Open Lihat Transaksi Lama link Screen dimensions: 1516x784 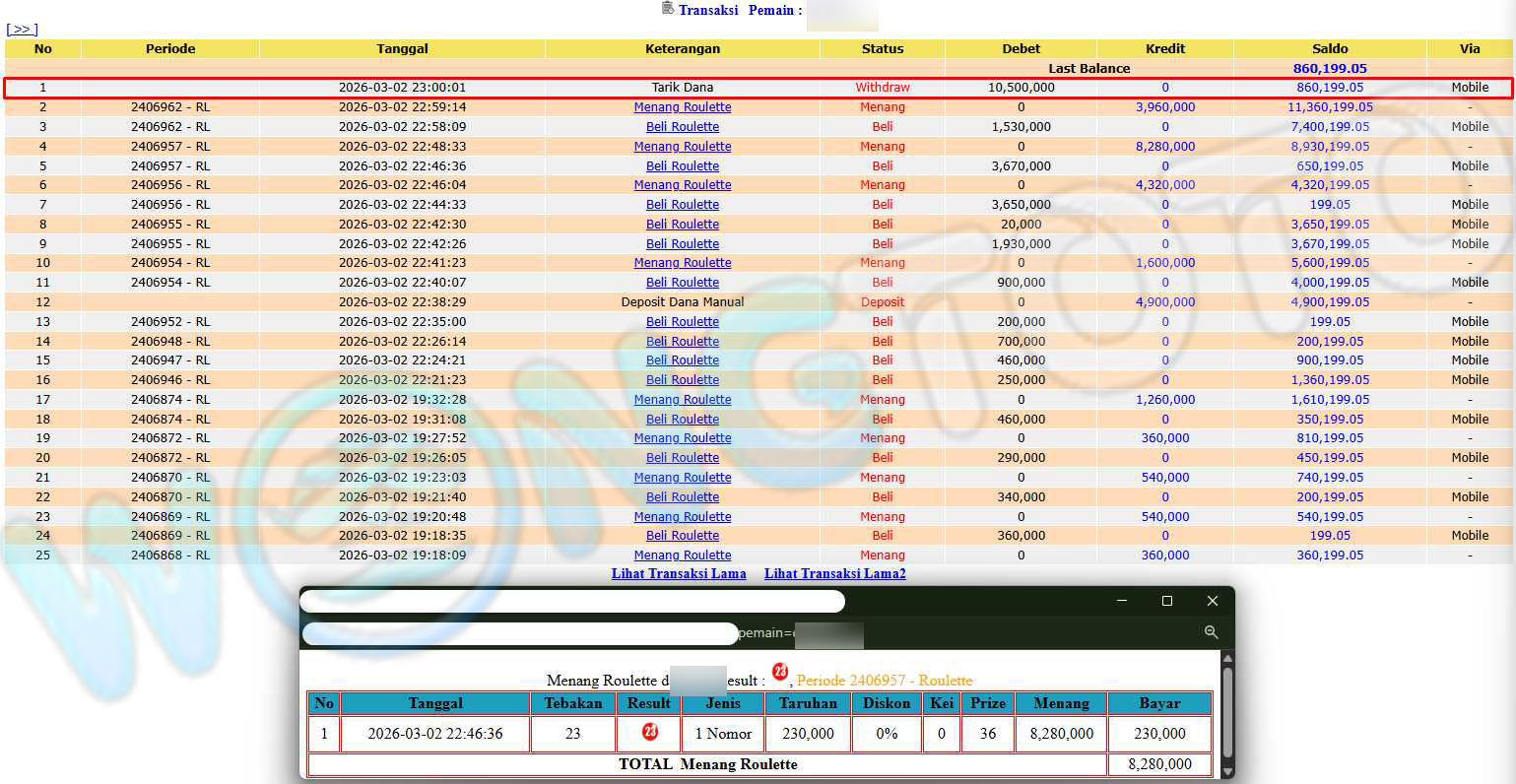(x=678, y=573)
